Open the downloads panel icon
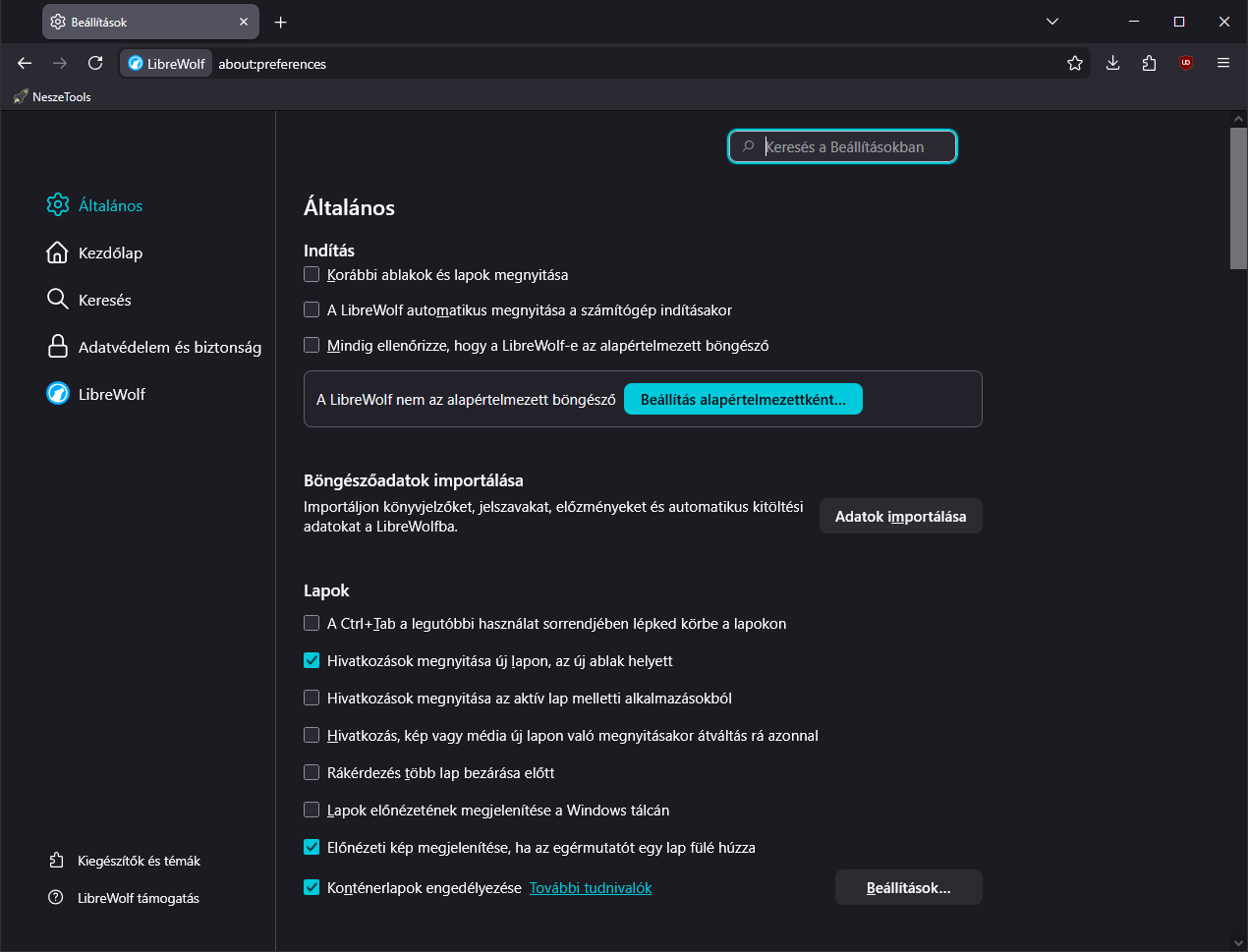This screenshot has height=952, width=1248. tap(1112, 63)
